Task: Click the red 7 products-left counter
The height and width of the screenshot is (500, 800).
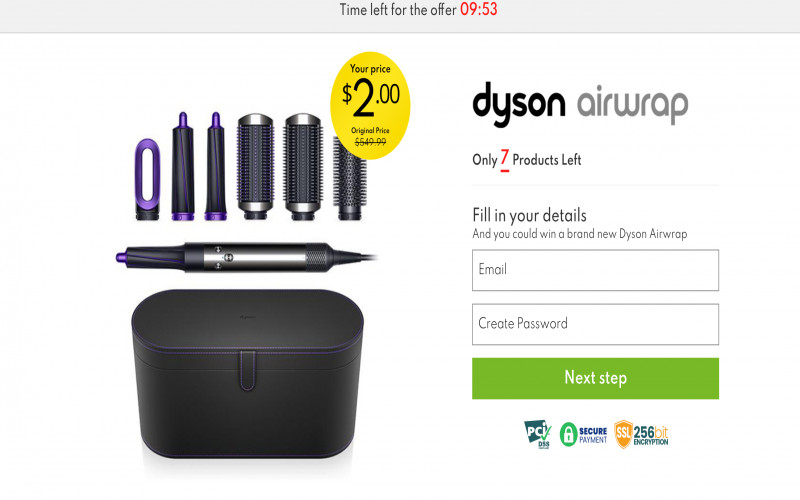Action: click(505, 159)
